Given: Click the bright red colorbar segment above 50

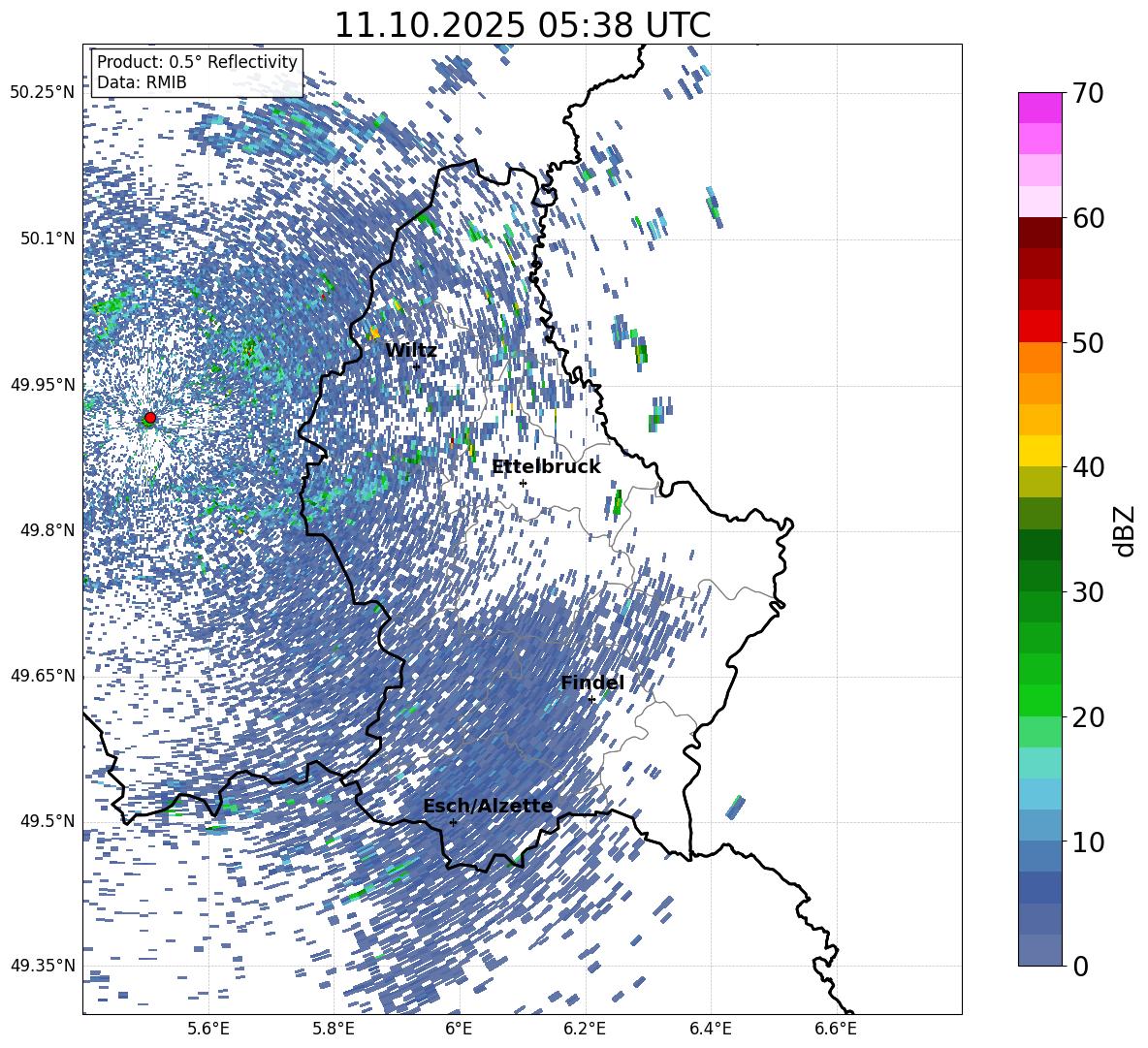Looking at the screenshot, I should point(1039,327).
